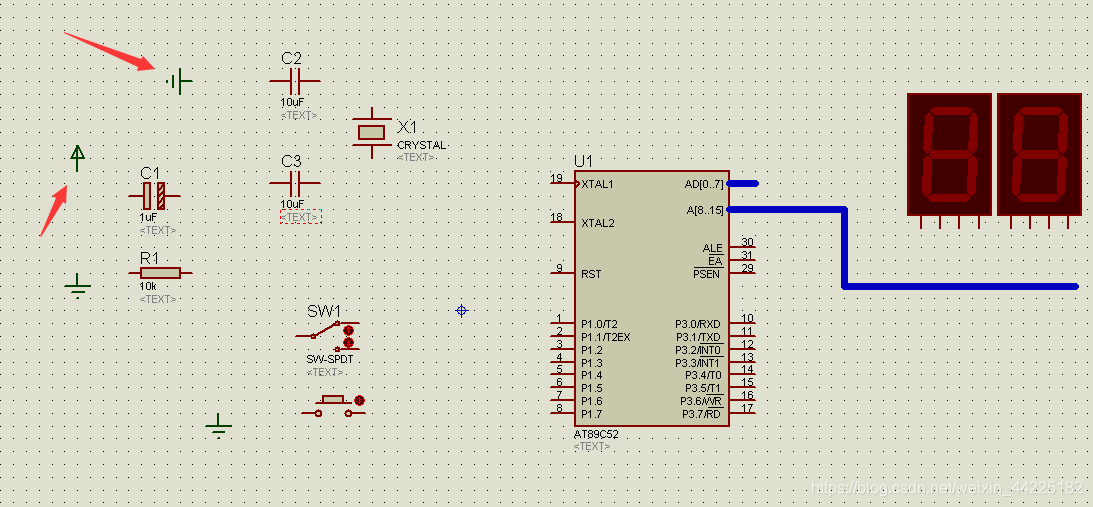
Task: Click the 'AT89C52' part name label
Action: coord(596,434)
